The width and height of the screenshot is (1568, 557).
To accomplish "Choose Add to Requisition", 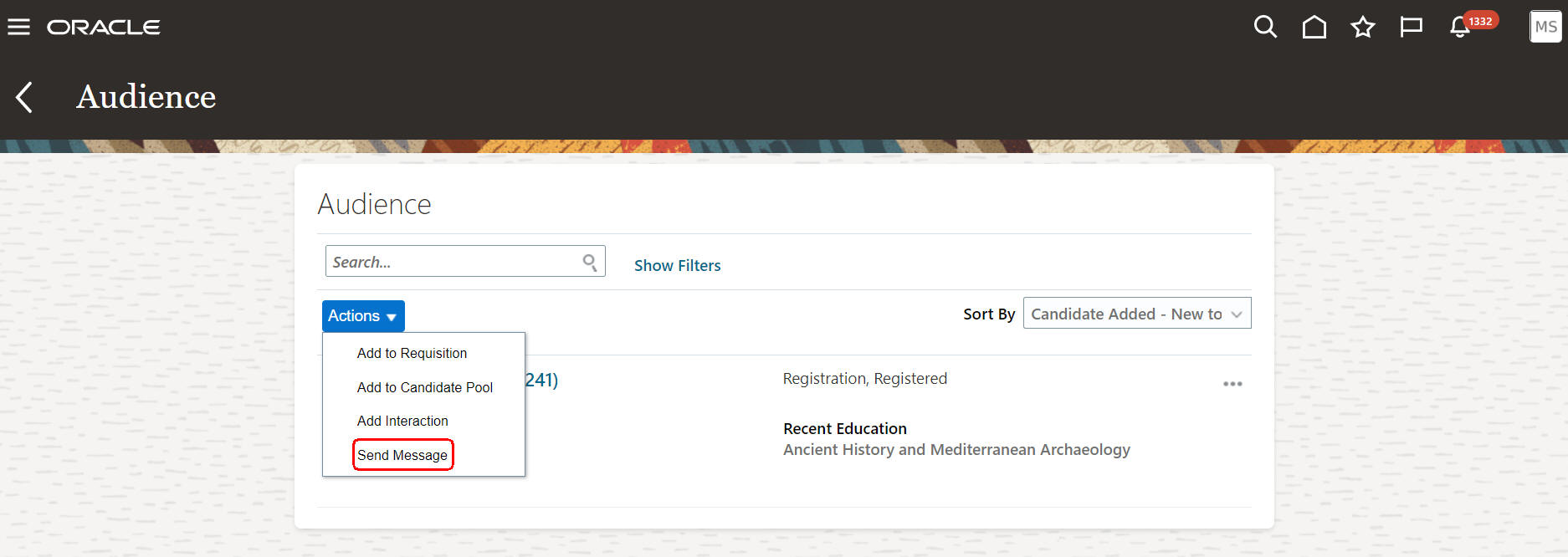I will 412,353.
